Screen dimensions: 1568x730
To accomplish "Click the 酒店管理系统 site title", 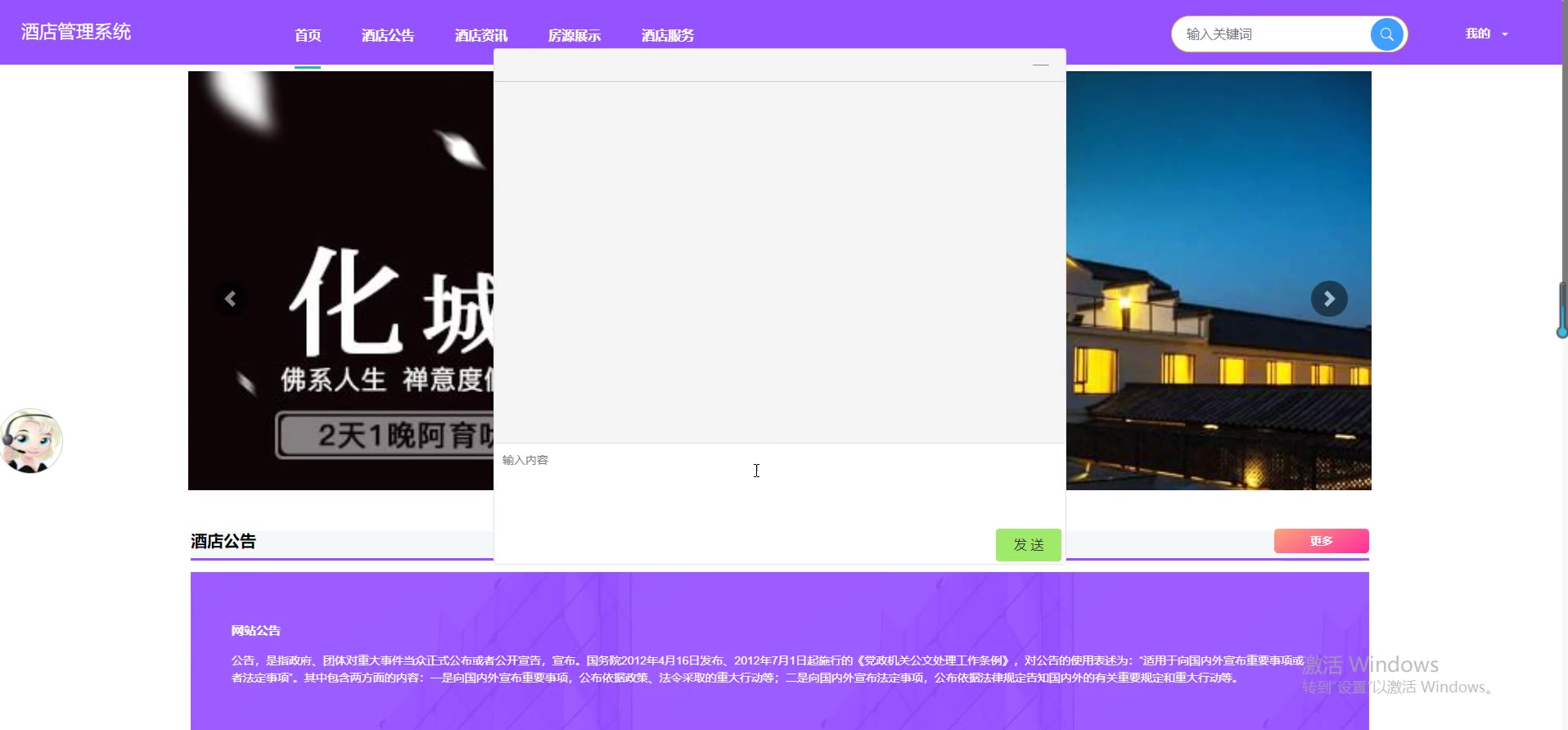I will 76,32.
